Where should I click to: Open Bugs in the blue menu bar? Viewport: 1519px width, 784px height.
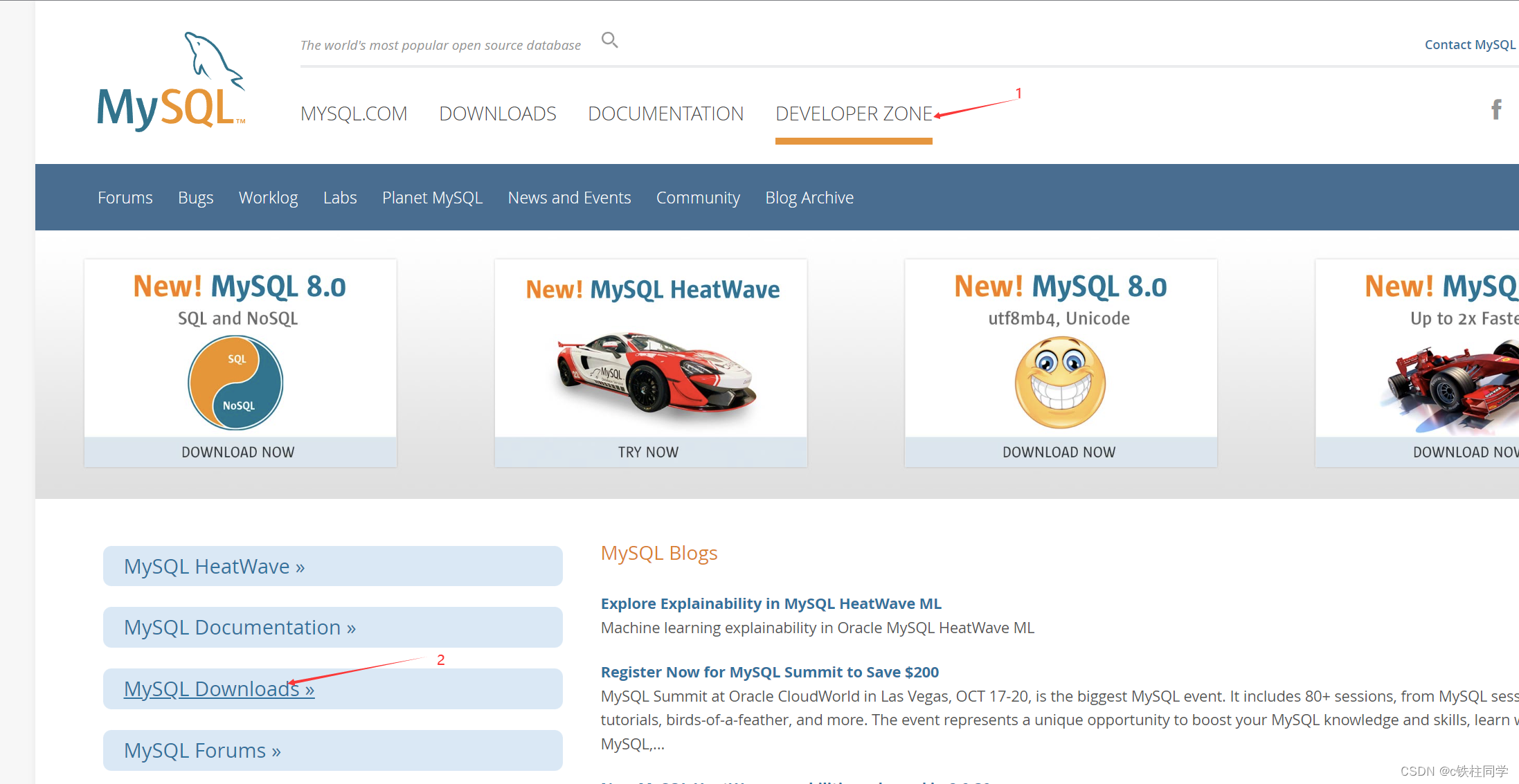click(x=196, y=198)
